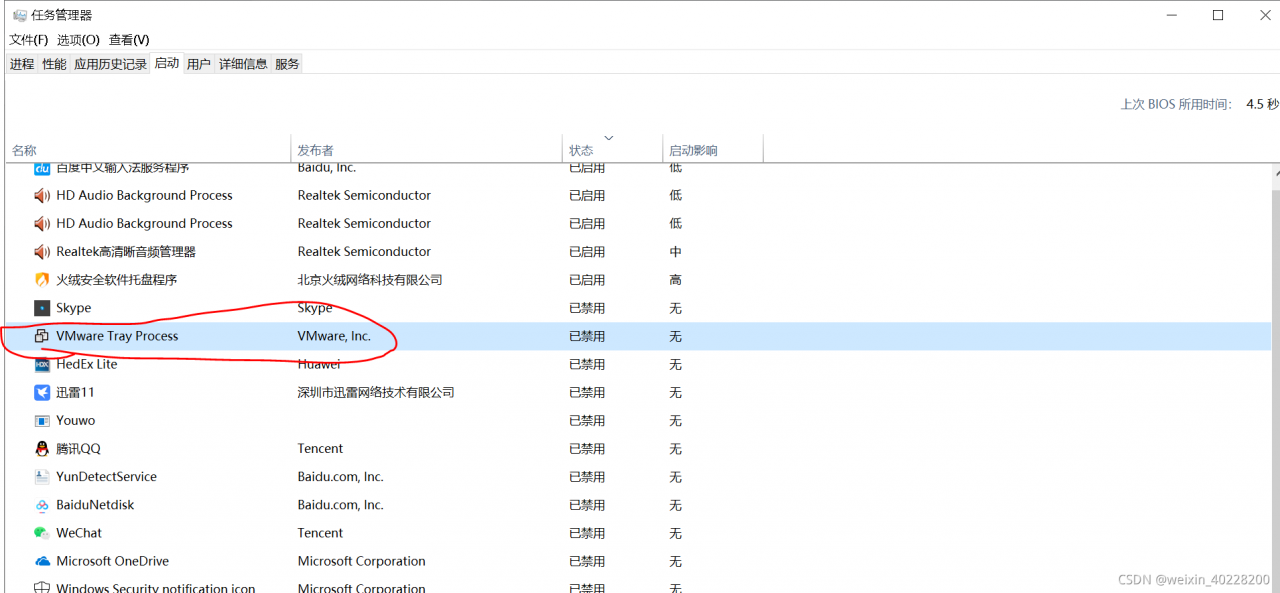The width and height of the screenshot is (1280, 593).
Task: Click the 迅雷11 bird icon
Action: point(42,392)
